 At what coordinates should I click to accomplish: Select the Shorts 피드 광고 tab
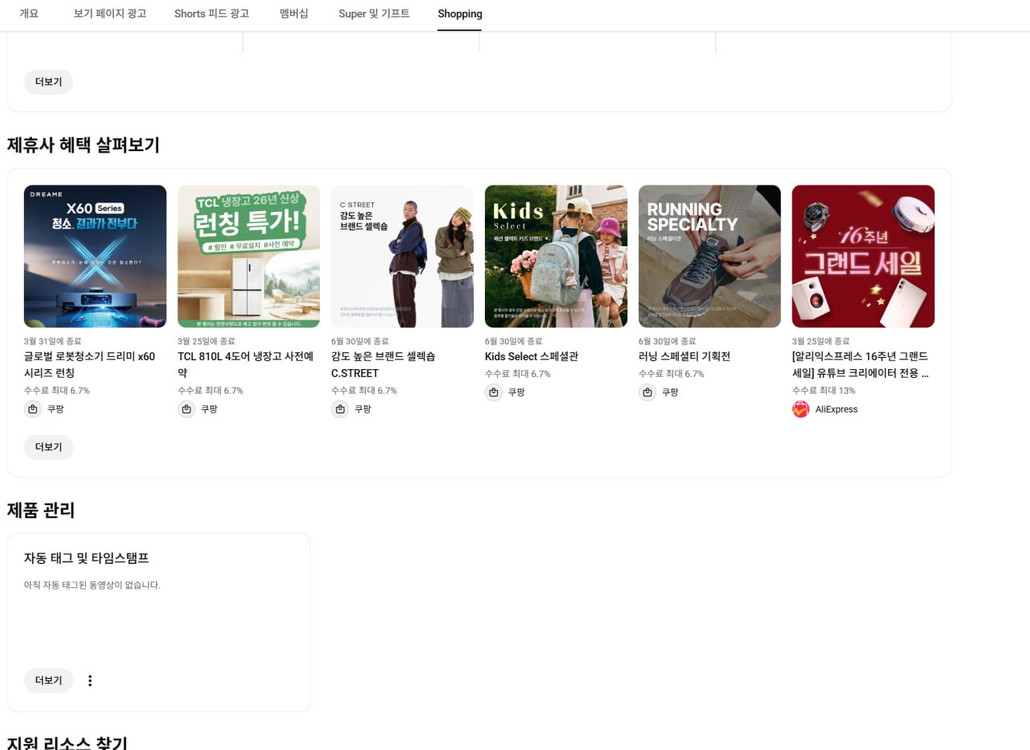[x=212, y=14]
